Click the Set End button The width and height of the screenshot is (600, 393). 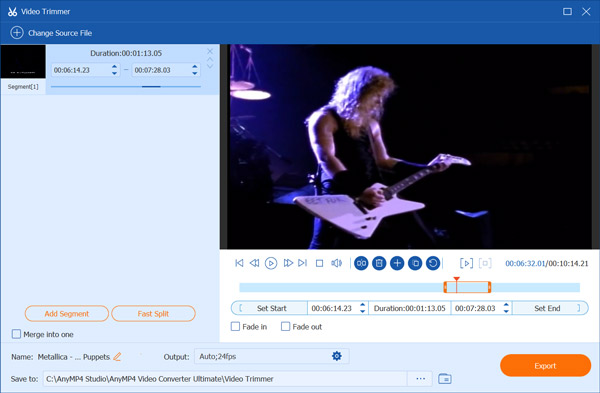[550, 308]
